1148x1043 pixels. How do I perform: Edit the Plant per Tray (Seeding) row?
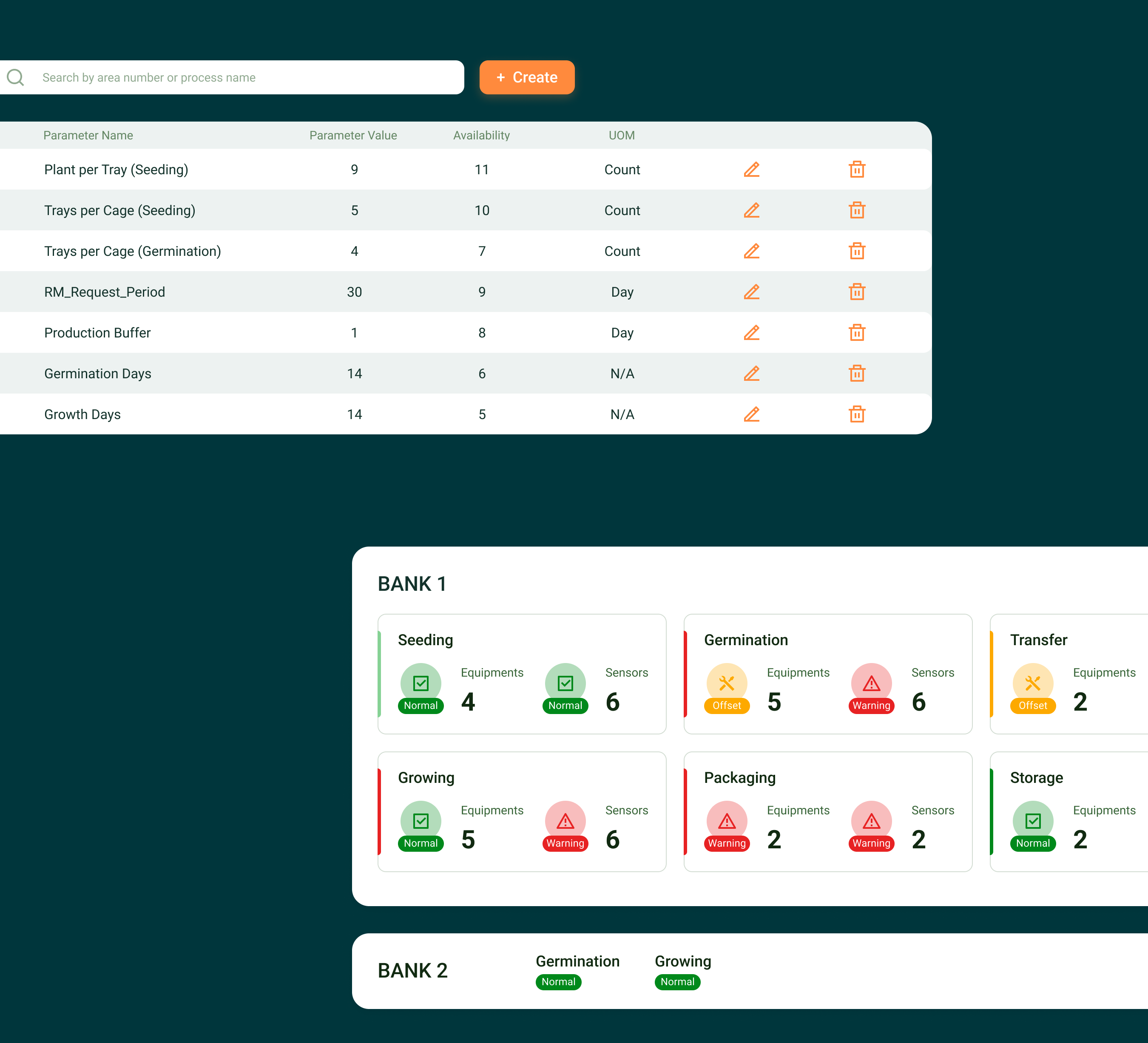(x=752, y=170)
